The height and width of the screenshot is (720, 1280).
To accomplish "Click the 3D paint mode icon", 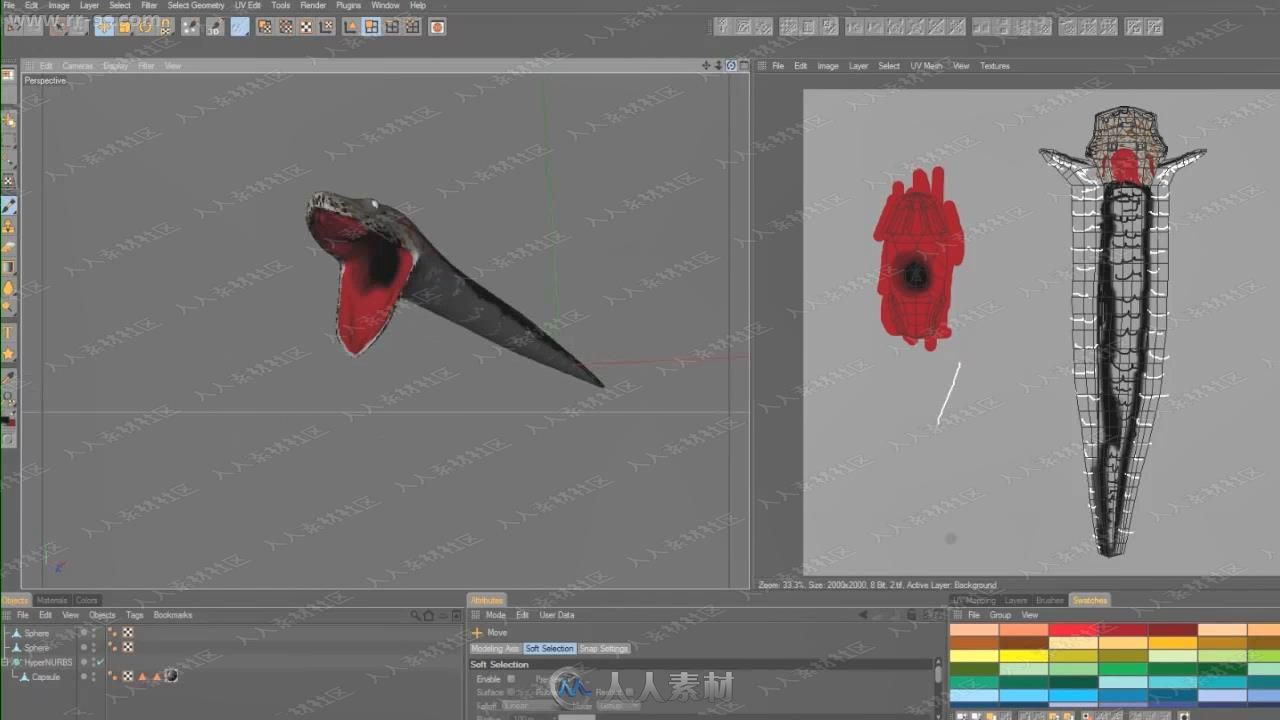I will (214, 27).
